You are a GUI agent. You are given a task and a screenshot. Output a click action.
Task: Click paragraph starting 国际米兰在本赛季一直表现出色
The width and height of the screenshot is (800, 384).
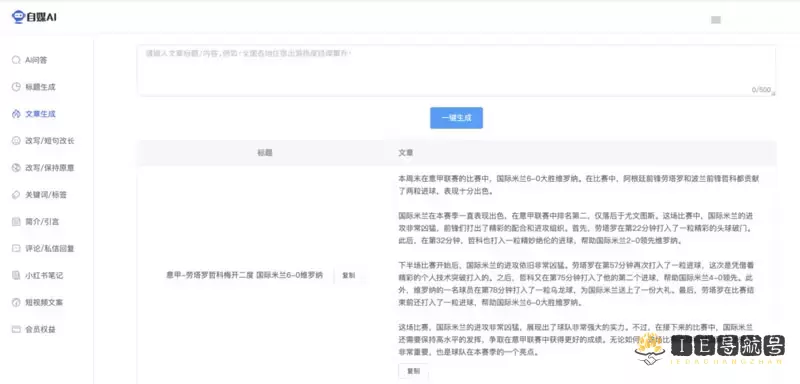[x=576, y=227]
